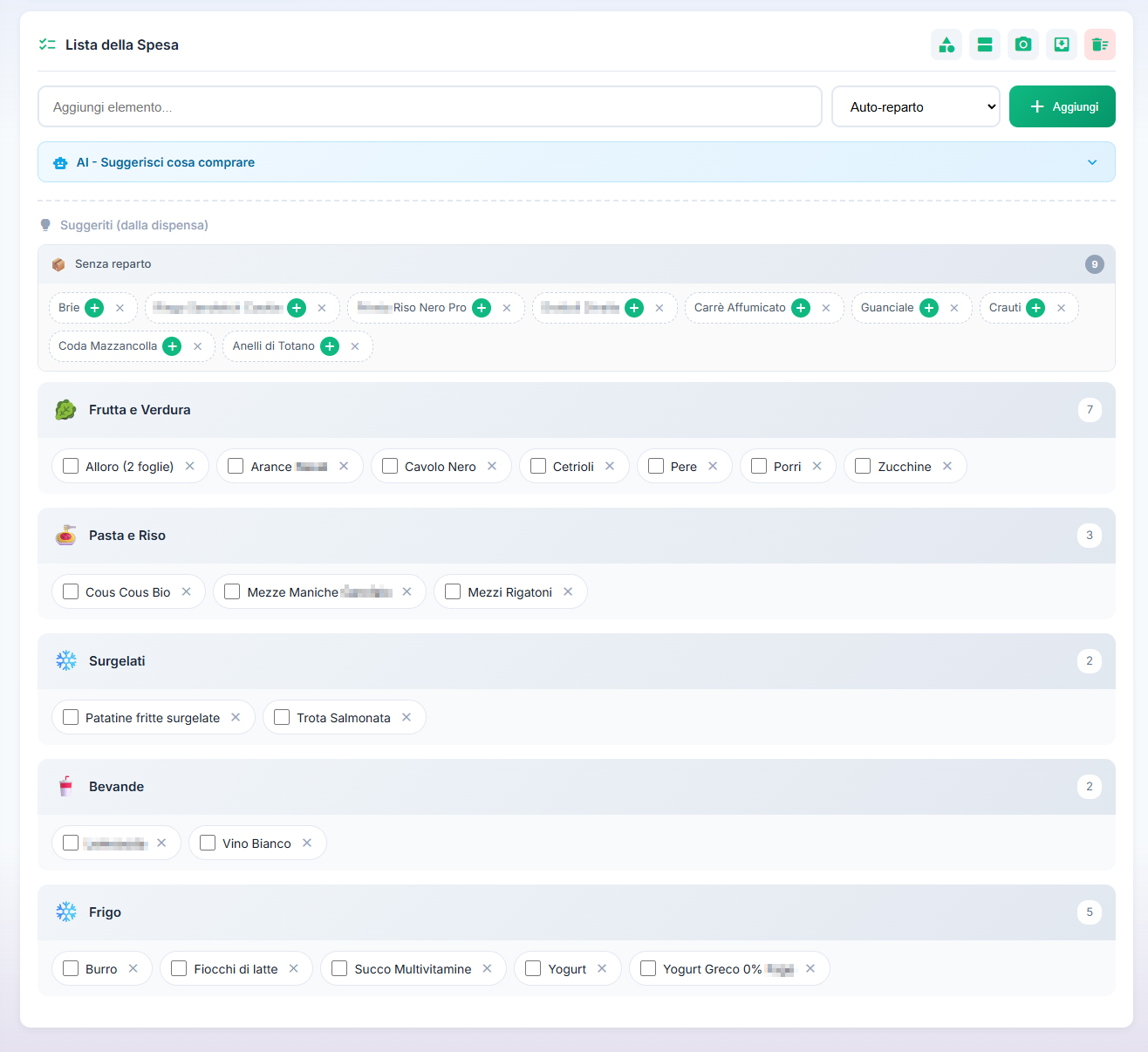Tick the Vino Bianco checkbox
The height and width of the screenshot is (1052, 1148).
[208, 843]
